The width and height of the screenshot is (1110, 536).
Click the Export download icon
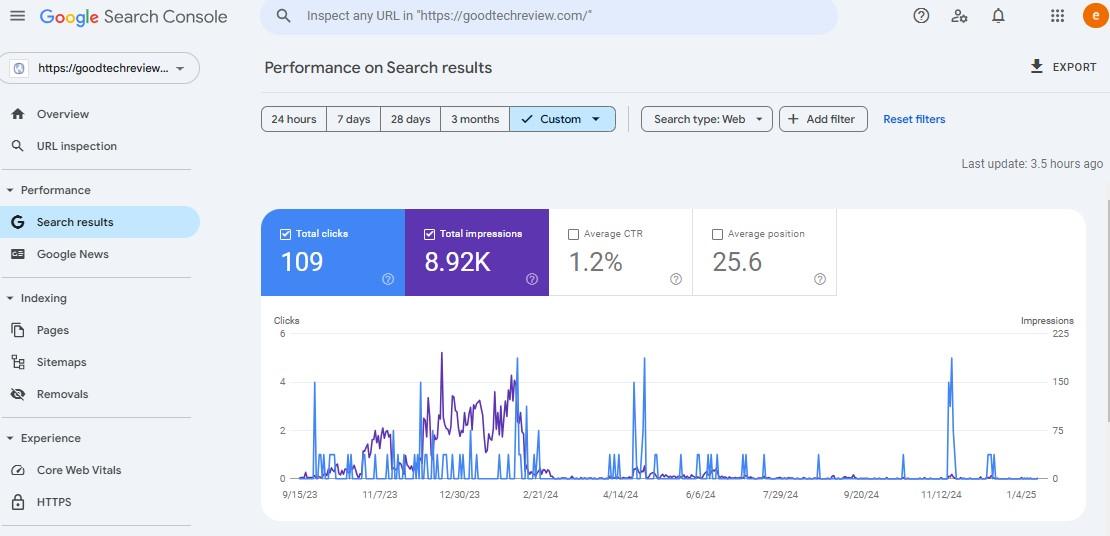coord(1036,67)
